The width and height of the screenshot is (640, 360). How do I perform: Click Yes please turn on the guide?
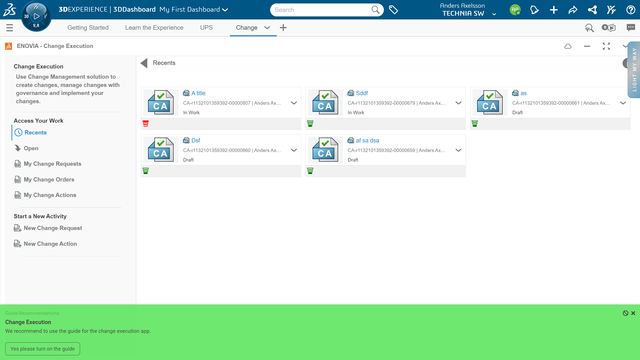(x=42, y=349)
